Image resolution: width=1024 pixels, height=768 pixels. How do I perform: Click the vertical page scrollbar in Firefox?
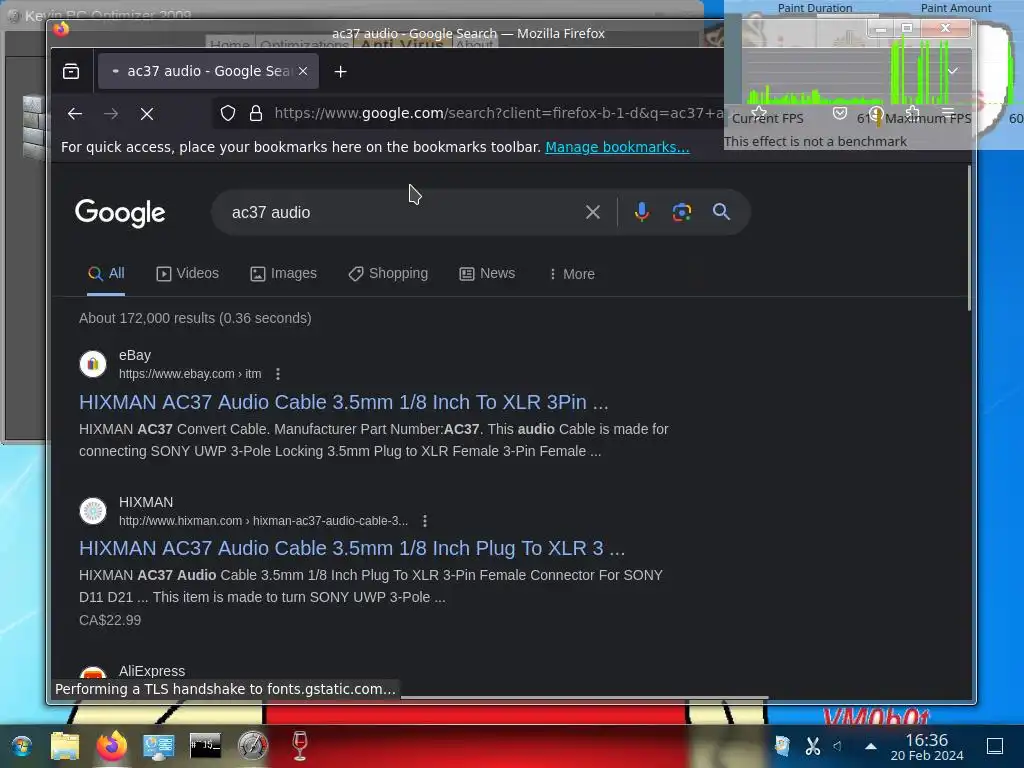[970, 238]
